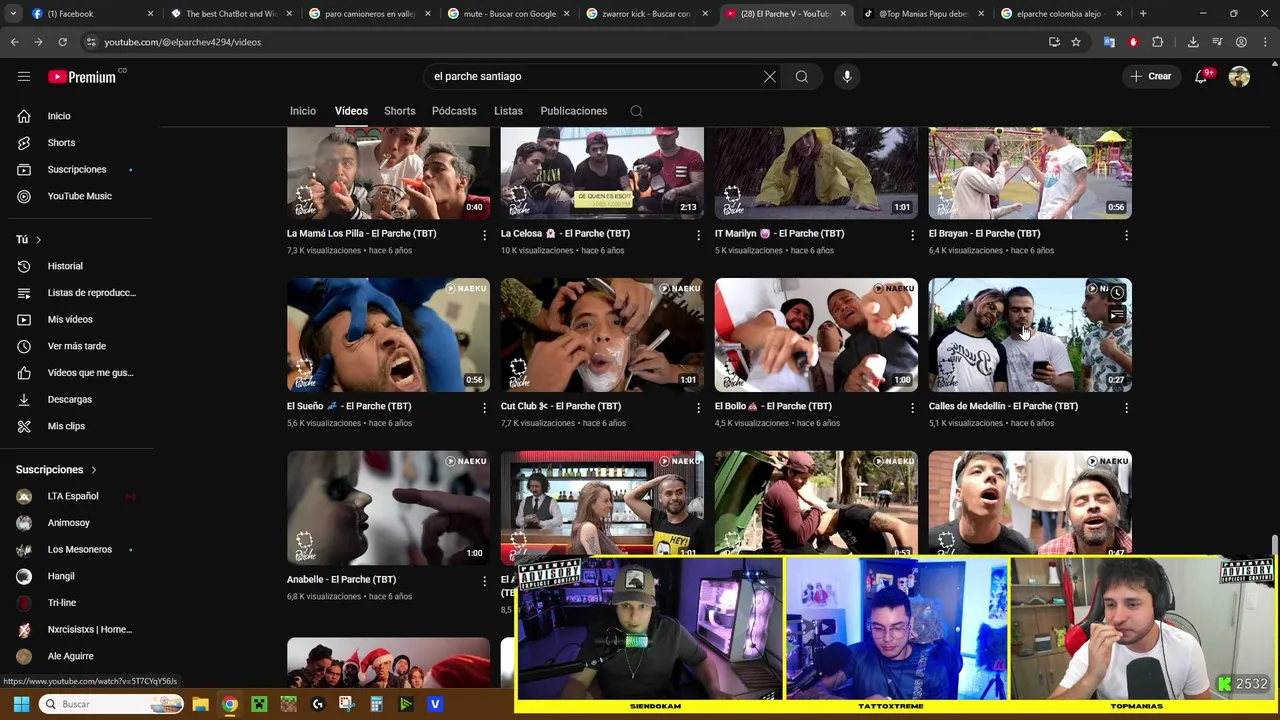Open the IT Marilyn video title link

[x=779, y=233]
